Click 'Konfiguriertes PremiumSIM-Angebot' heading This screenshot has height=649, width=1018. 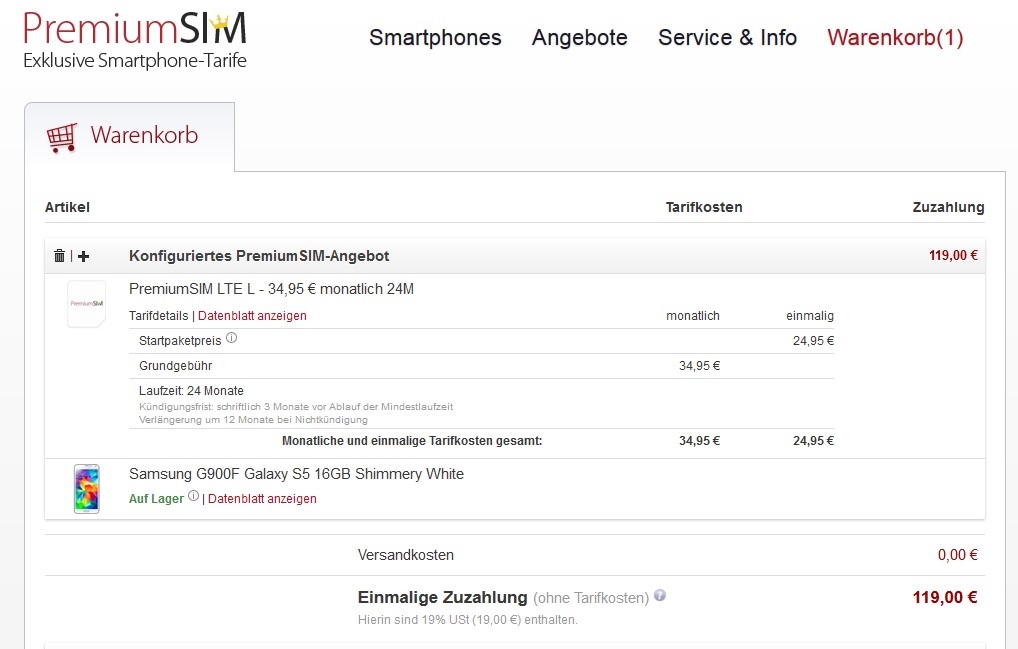coord(259,256)
